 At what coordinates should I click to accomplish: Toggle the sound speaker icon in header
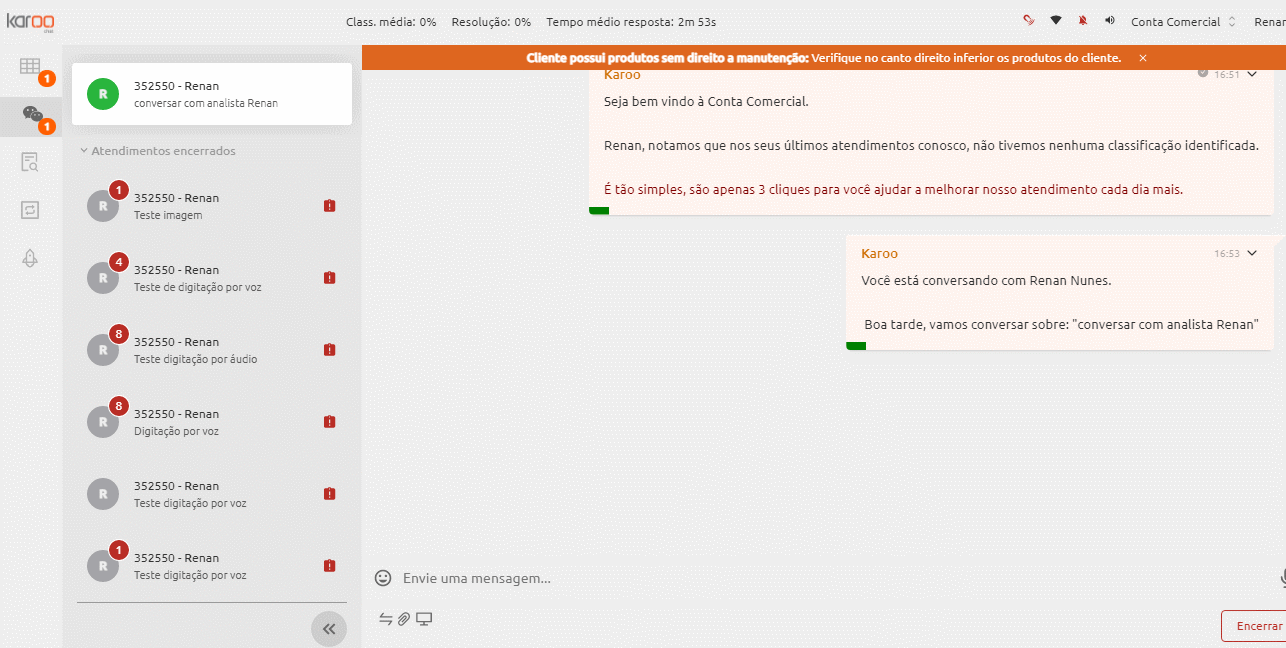1110,21
